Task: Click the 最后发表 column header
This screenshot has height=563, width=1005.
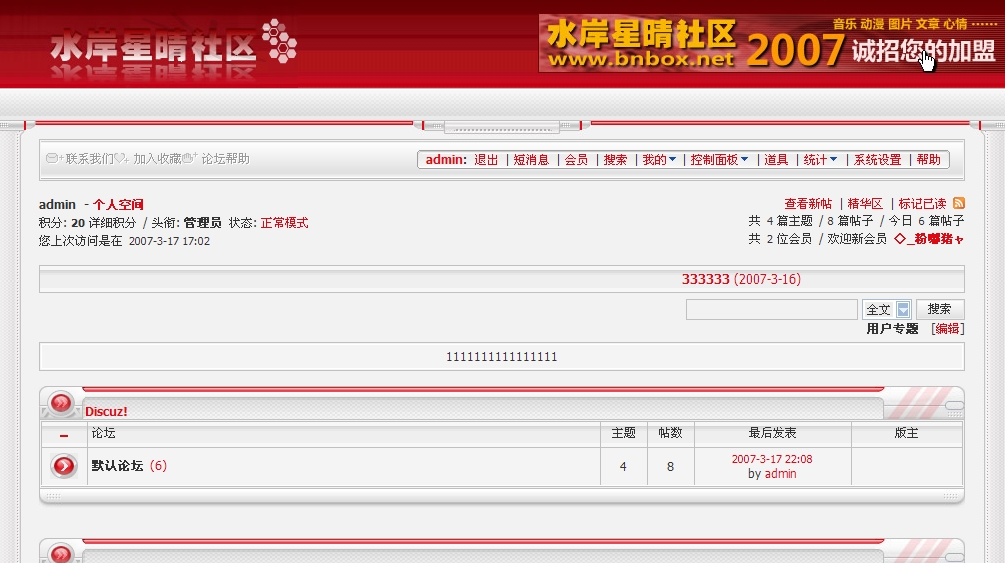Action: (x=772, y=433)
